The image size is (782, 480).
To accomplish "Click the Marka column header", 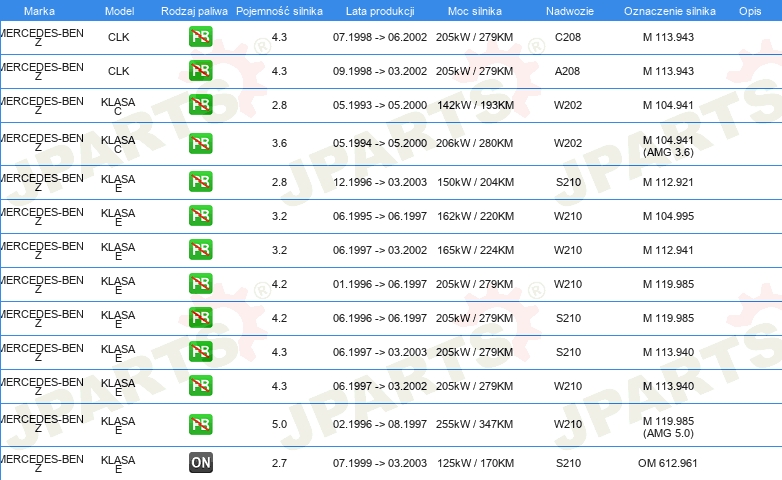I will (39, 11).
